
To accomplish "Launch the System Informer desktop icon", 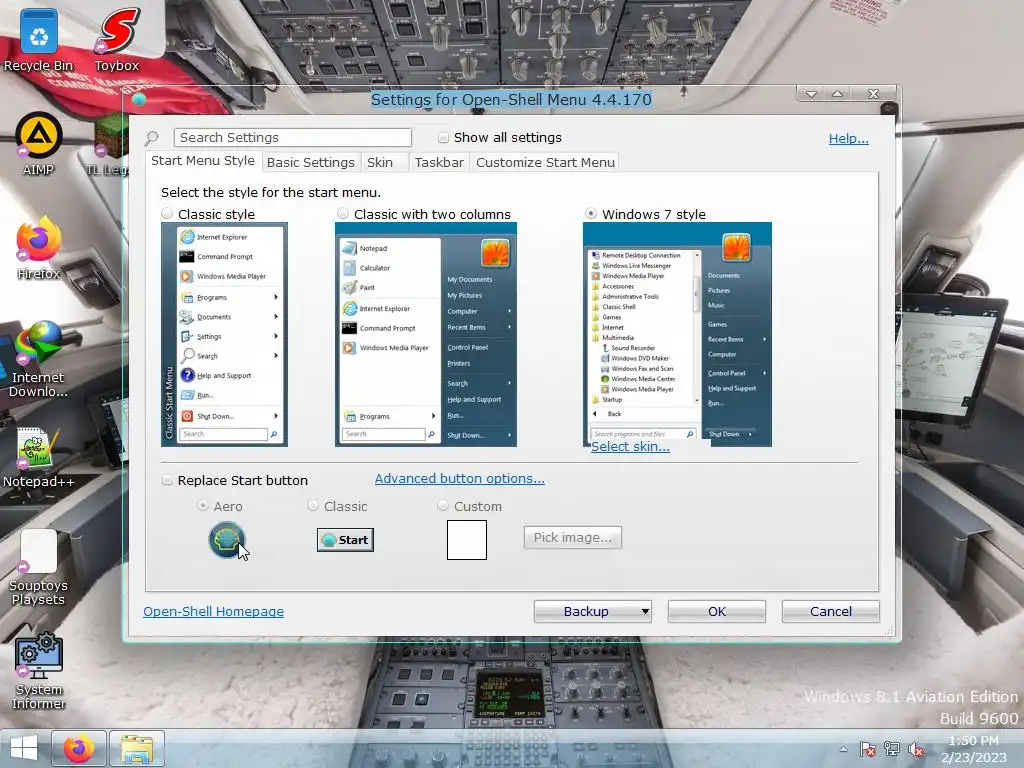I will click(x=39, y=671).
